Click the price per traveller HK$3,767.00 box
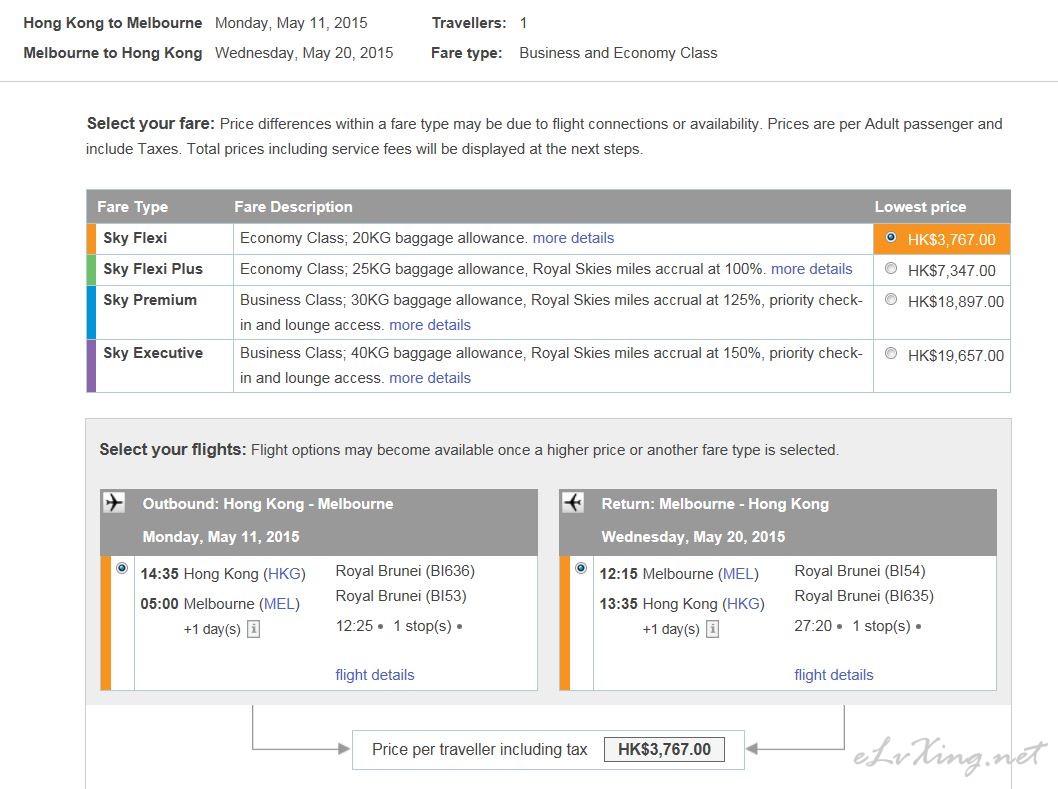This screenshot has width=1058, height=789. (664, 749)
